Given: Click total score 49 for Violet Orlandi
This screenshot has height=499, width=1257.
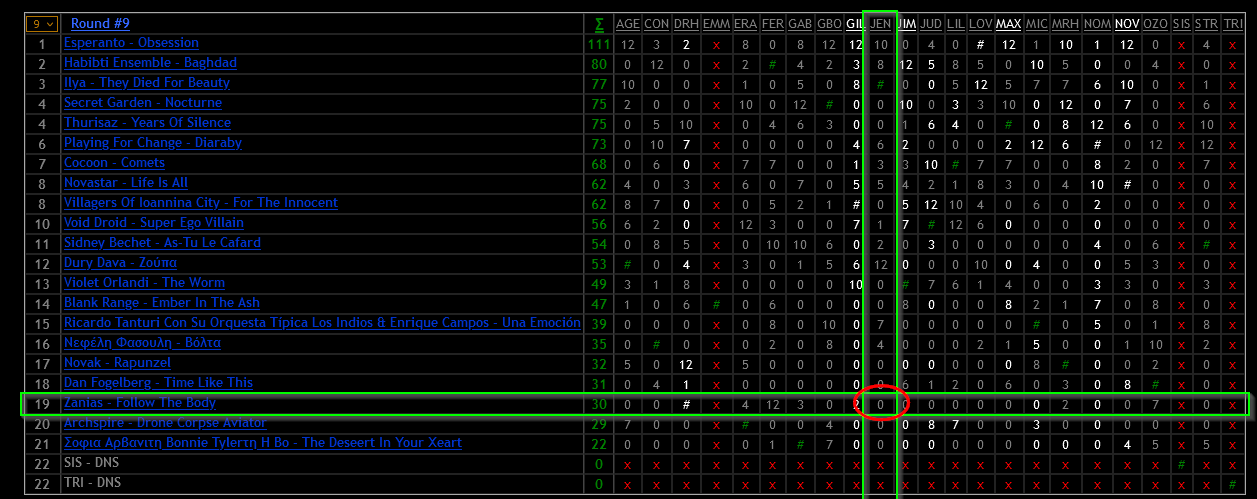Looking at the screenshot, I should pos(599,284).
